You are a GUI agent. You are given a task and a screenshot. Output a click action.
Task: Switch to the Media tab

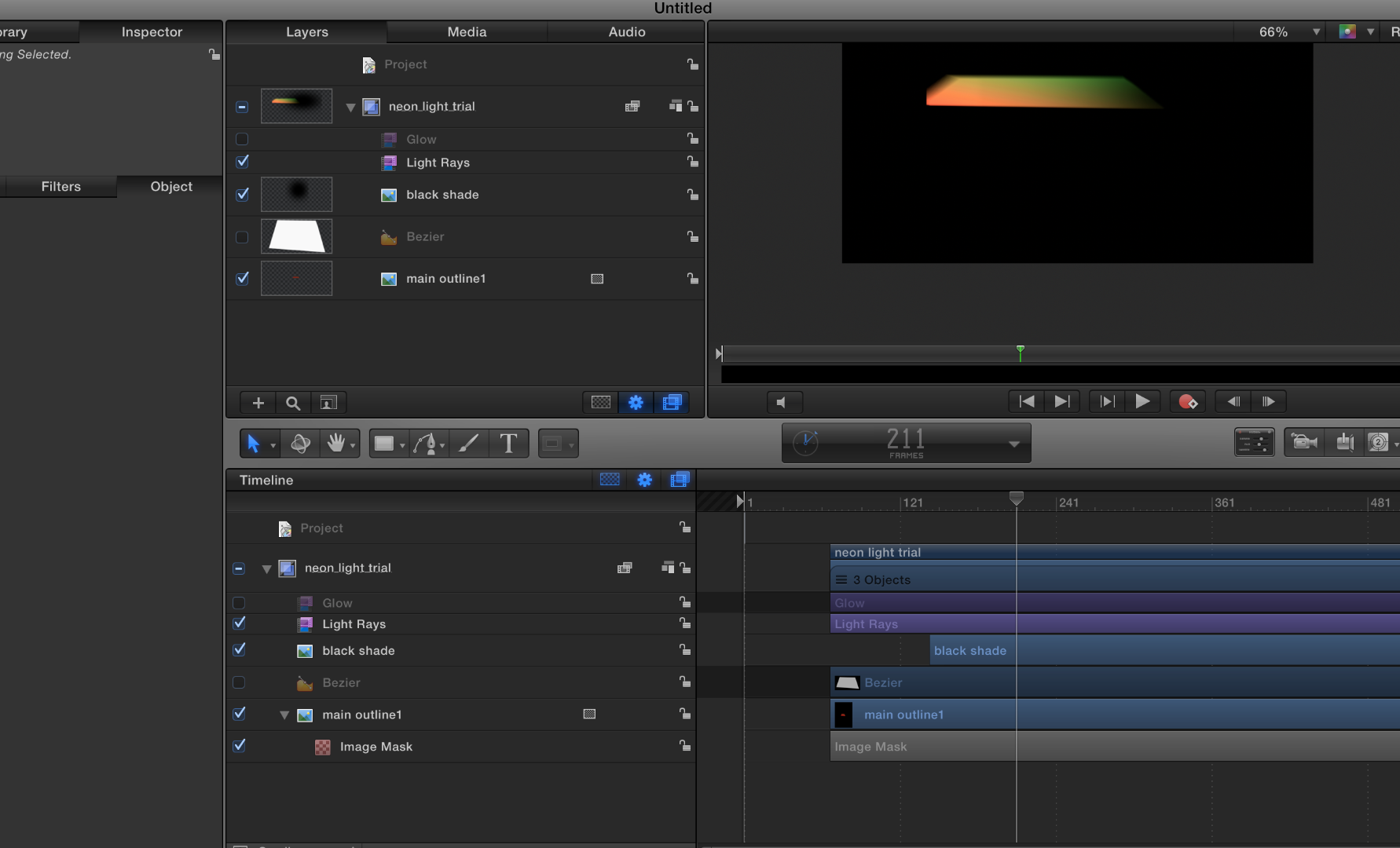click(x=467, y=32)
